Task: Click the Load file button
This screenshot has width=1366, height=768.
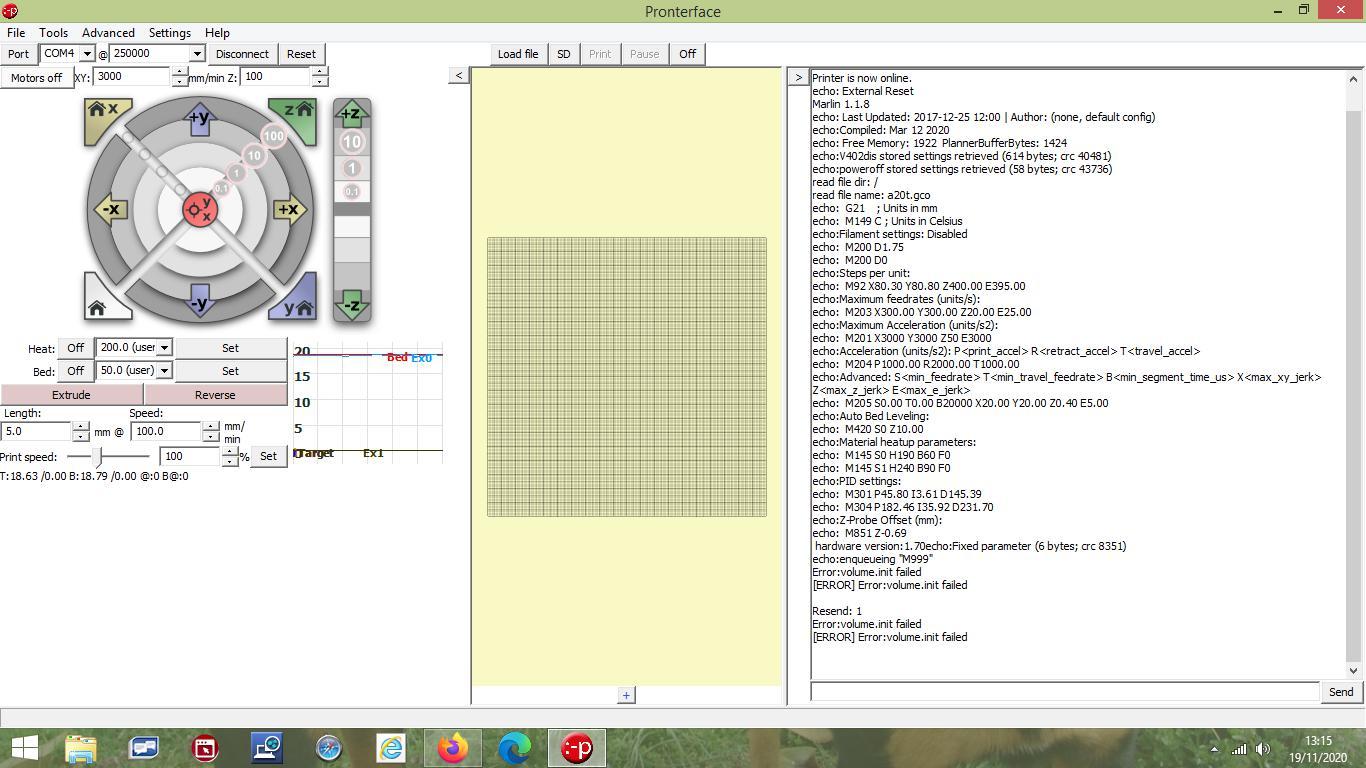Action: [518, 54]
